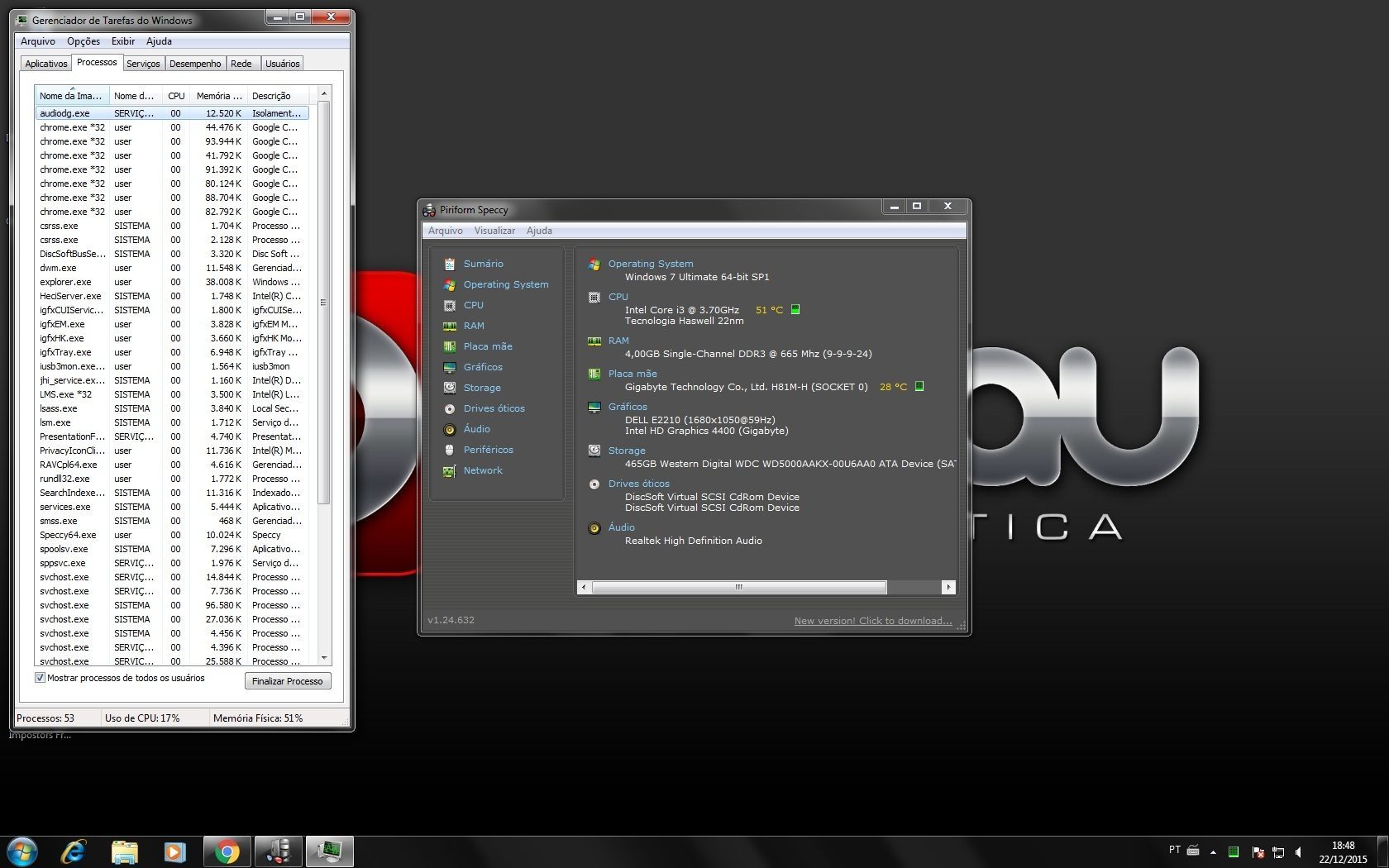Select Network icon in Speccy sidebar

tap(450, 470)
